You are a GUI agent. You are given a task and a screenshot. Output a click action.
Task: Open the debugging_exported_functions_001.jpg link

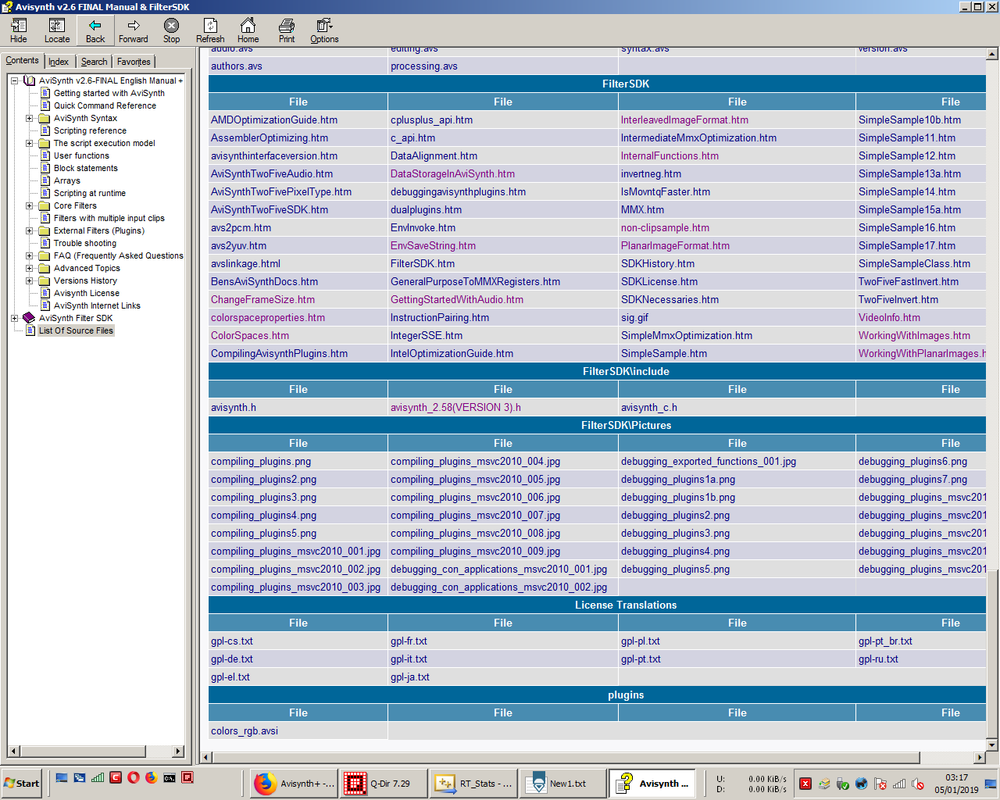tap(709, 461)
